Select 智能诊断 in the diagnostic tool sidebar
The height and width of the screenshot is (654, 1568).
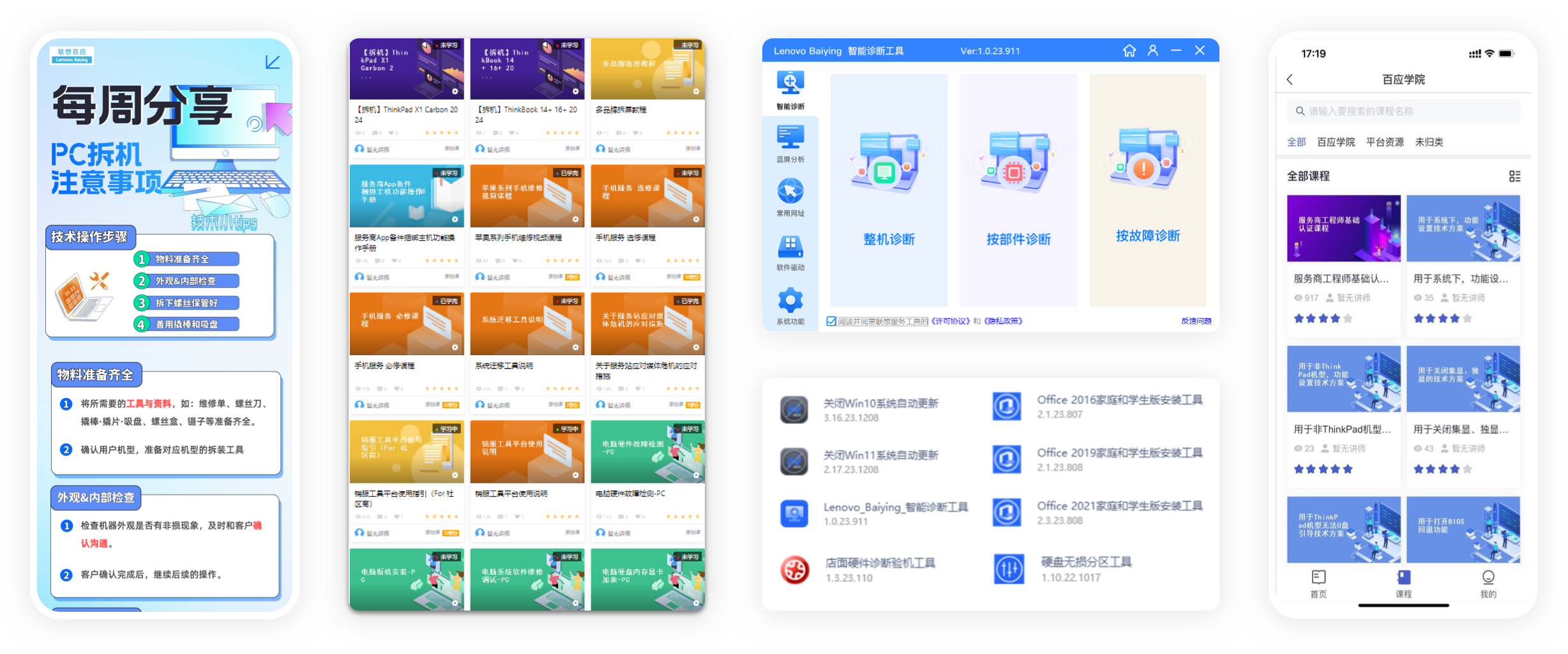pos(790,91)
